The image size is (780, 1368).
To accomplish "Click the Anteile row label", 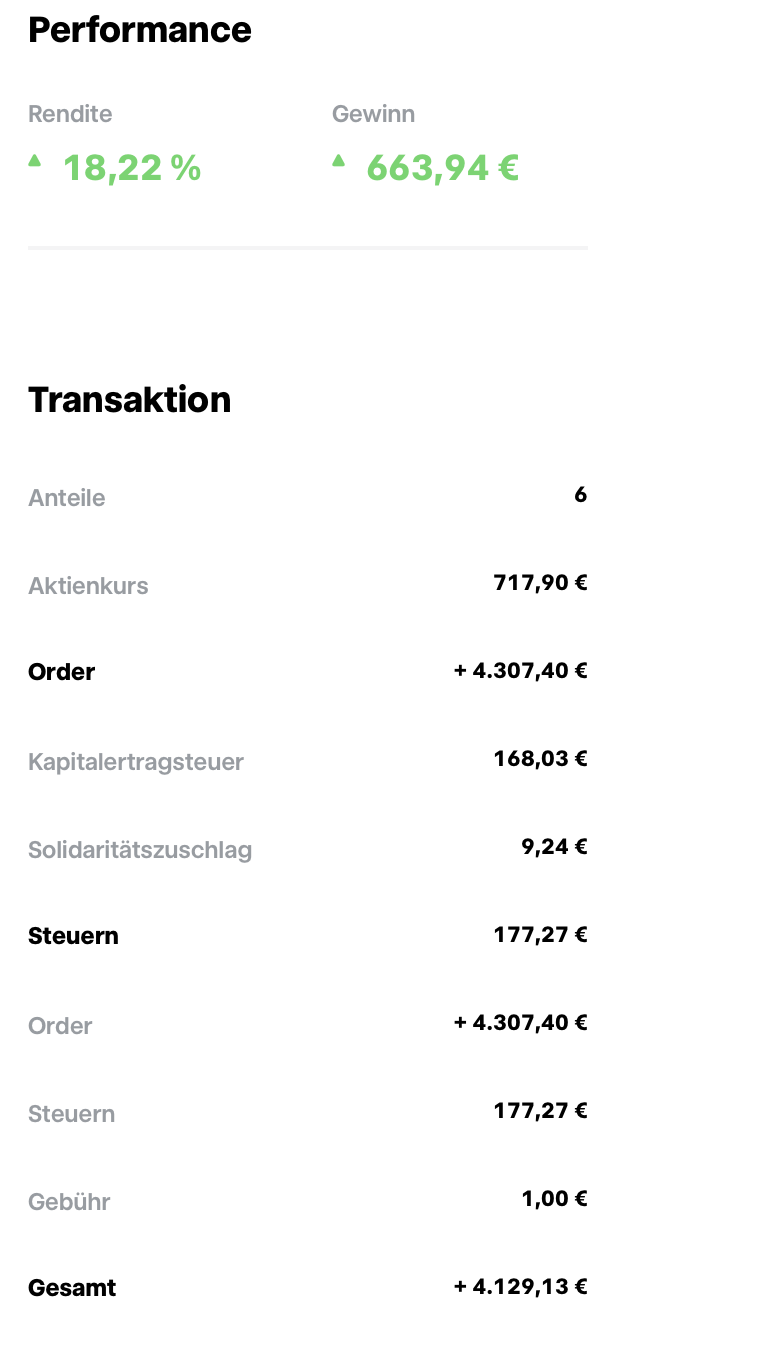I will 67,498.
